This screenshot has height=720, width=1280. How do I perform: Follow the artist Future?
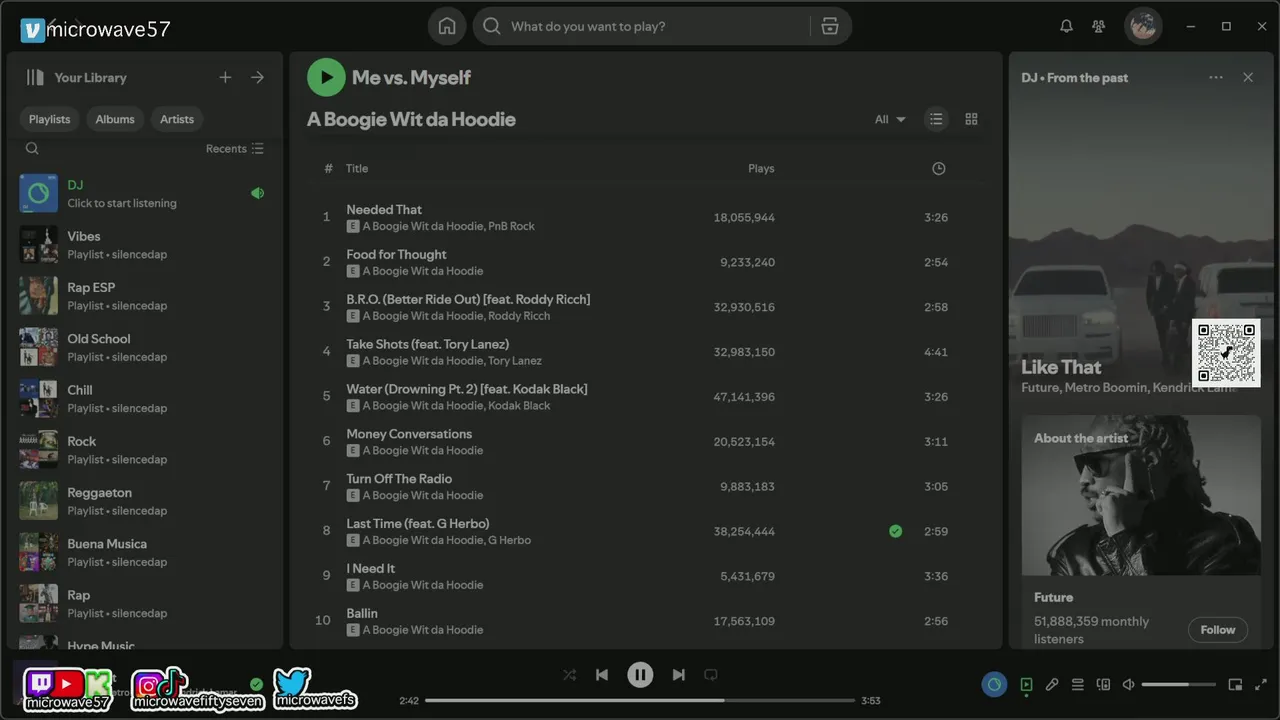tap(1217, 629)
